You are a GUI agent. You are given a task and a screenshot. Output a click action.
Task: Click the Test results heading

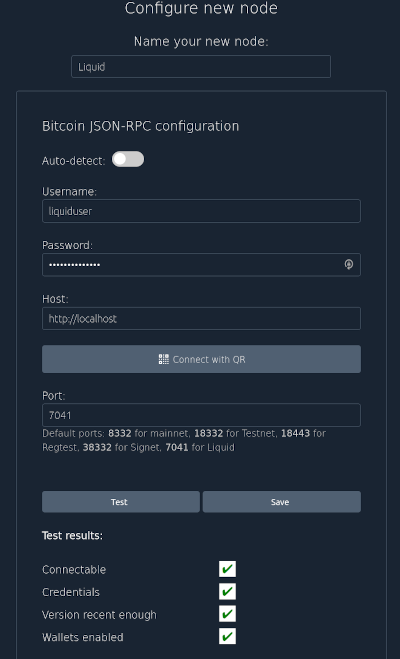[x=72, y=536]
